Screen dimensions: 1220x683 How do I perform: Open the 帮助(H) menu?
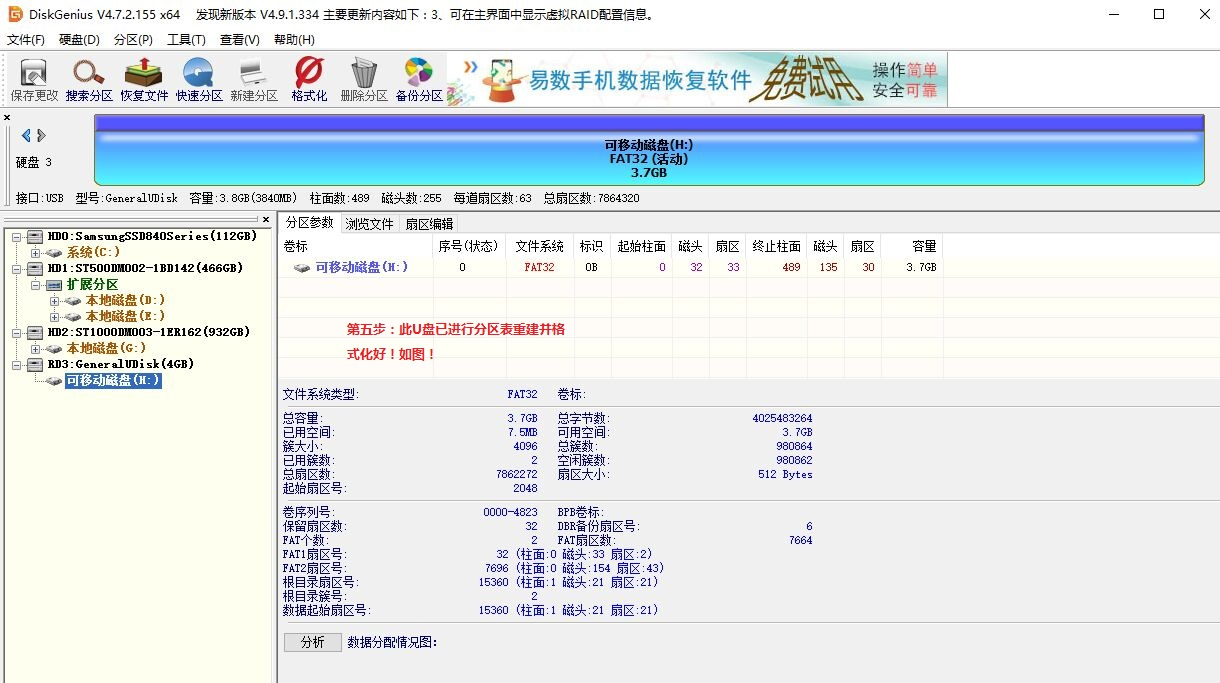(293, 40)
